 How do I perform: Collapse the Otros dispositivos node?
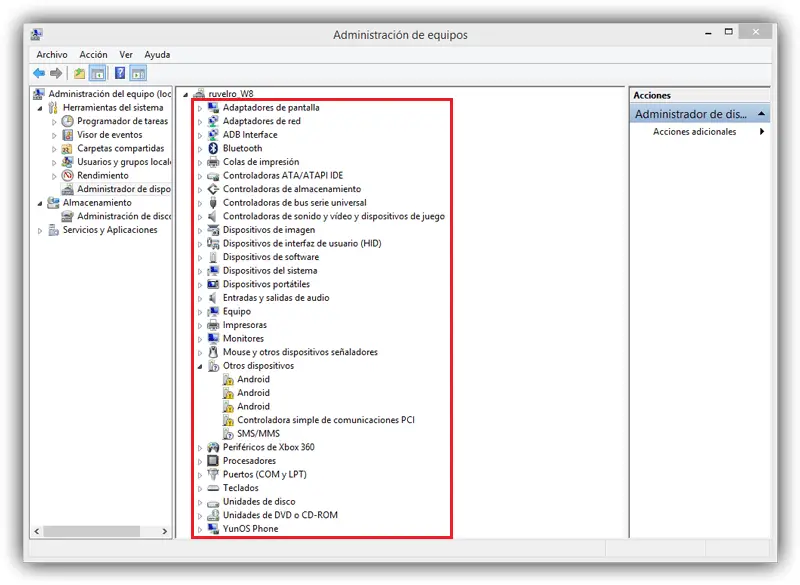click(x=200, y=366)
